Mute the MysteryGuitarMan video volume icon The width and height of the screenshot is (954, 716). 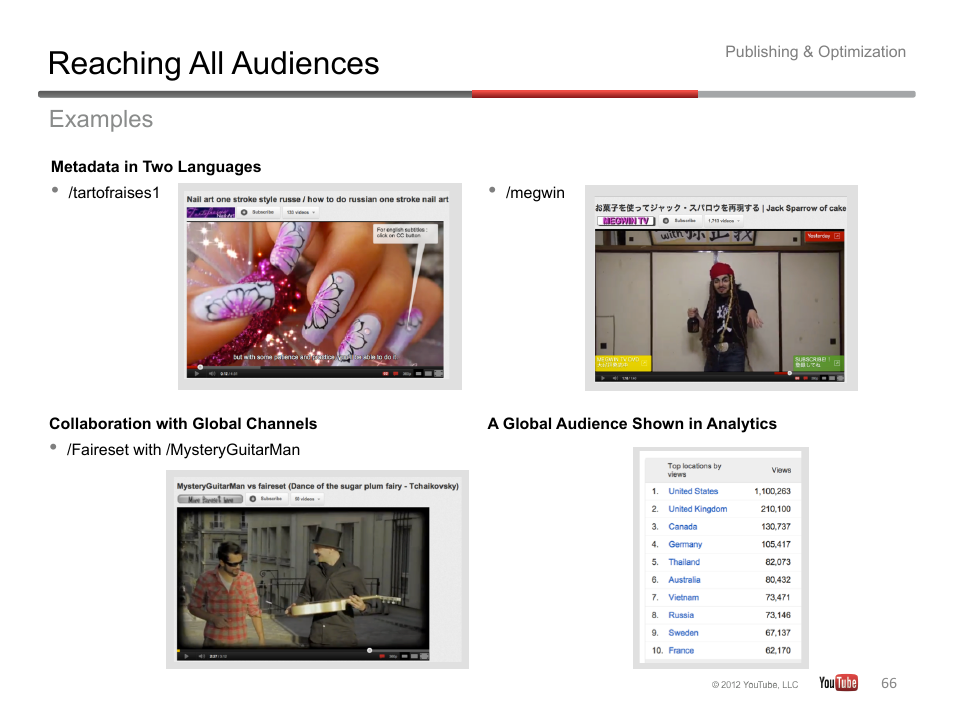pos(202,656)
